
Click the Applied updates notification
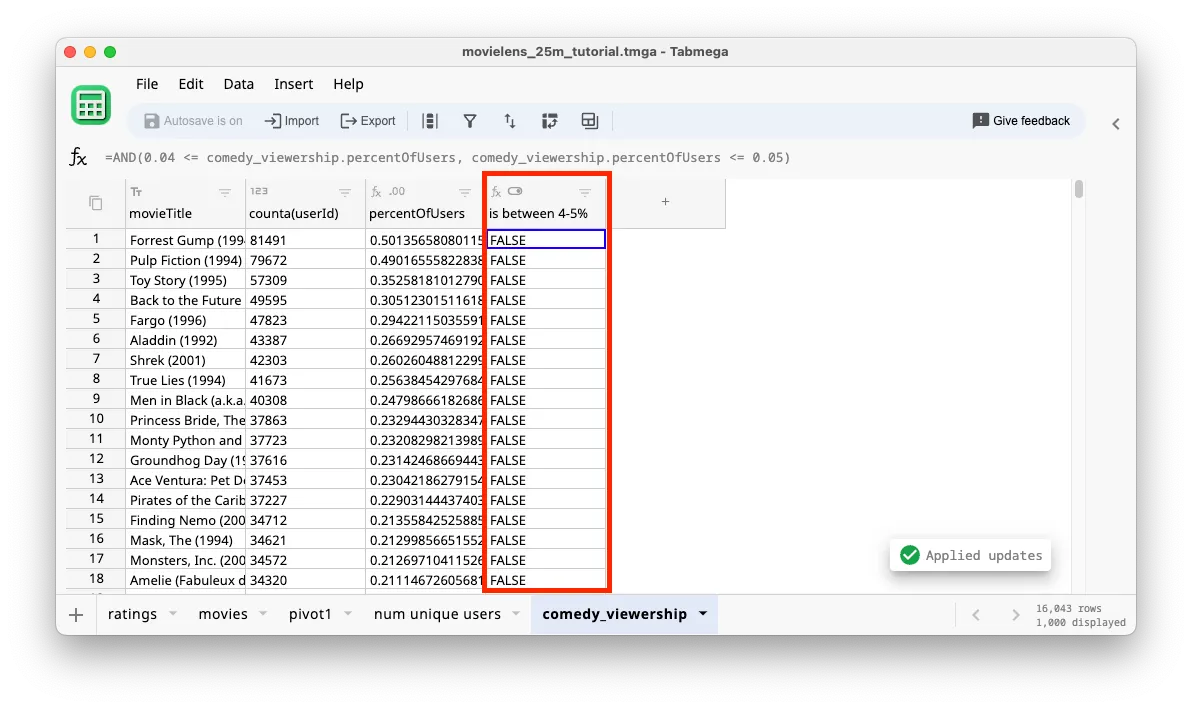click(x=970, y=555)
